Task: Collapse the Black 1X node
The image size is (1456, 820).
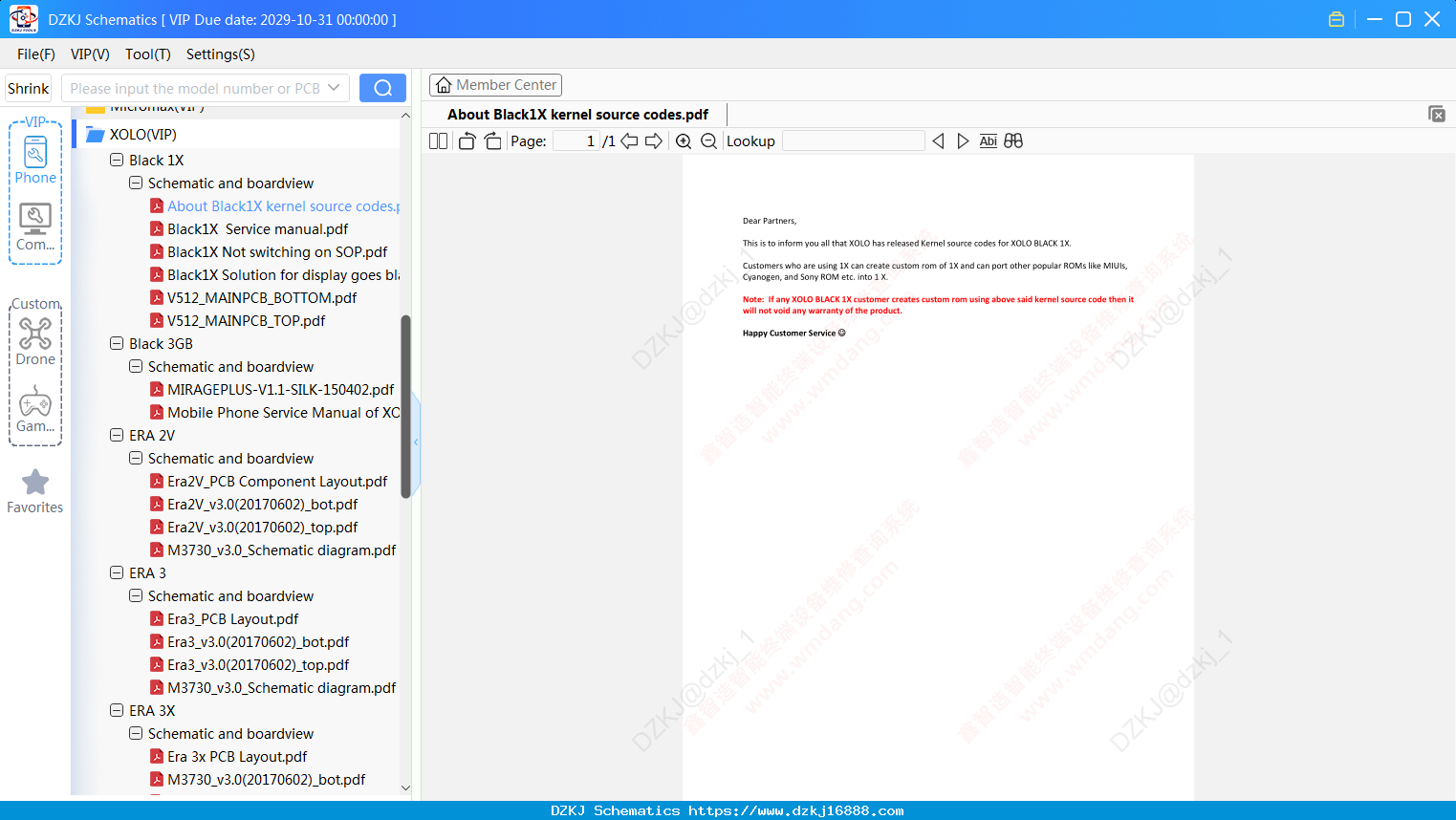Action: click(x=117, y=161)
